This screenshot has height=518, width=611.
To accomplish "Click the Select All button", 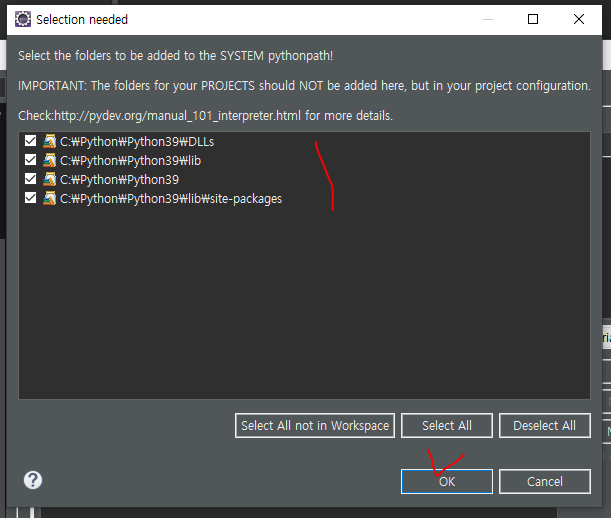I will coord(447,426).
